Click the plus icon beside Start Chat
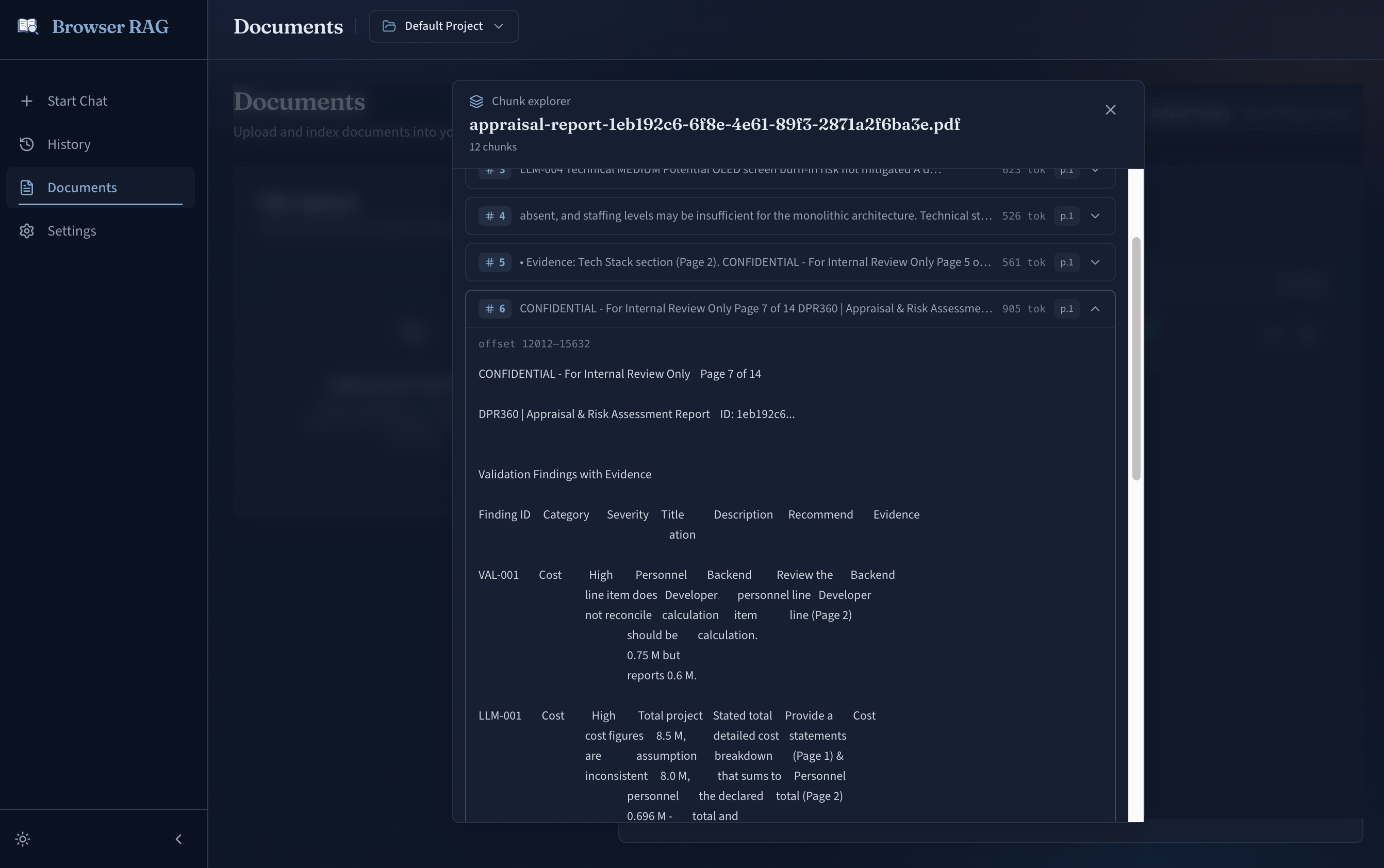Image resolution: width=1384 pixels, height=868 pixels. pos(26,101)
